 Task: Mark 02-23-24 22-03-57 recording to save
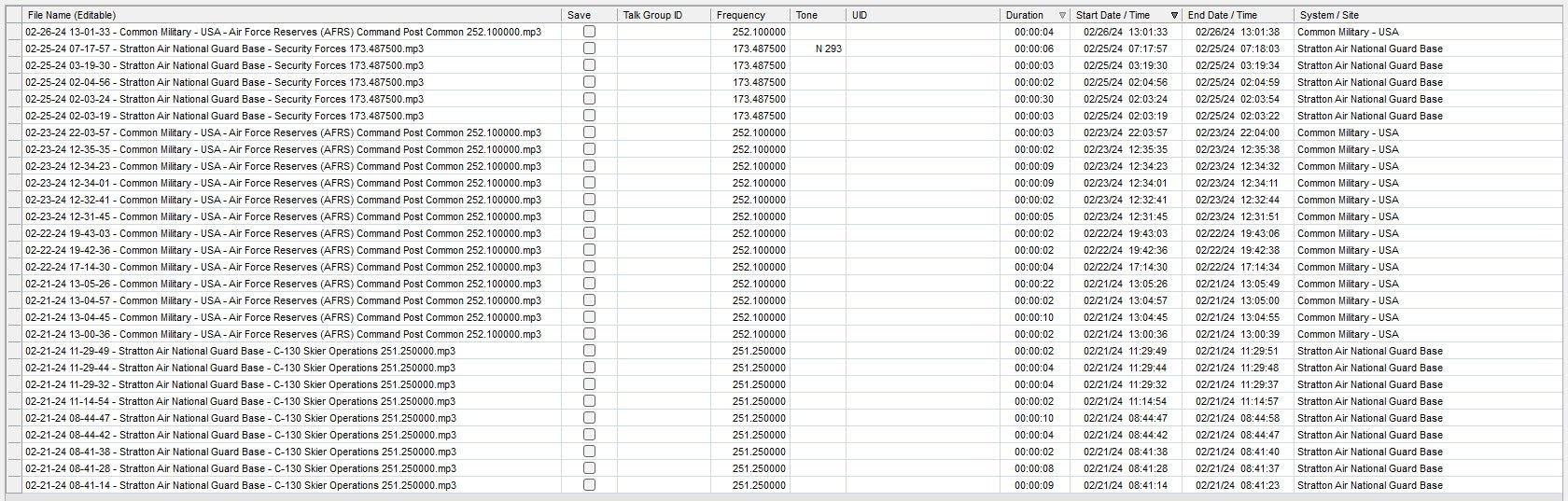tap(589, 132)
